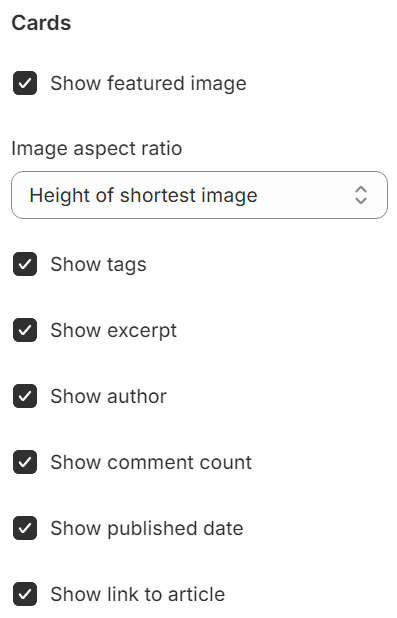
Task: Click the Image aspect ratio field label
Action: (x=97, y=149)
